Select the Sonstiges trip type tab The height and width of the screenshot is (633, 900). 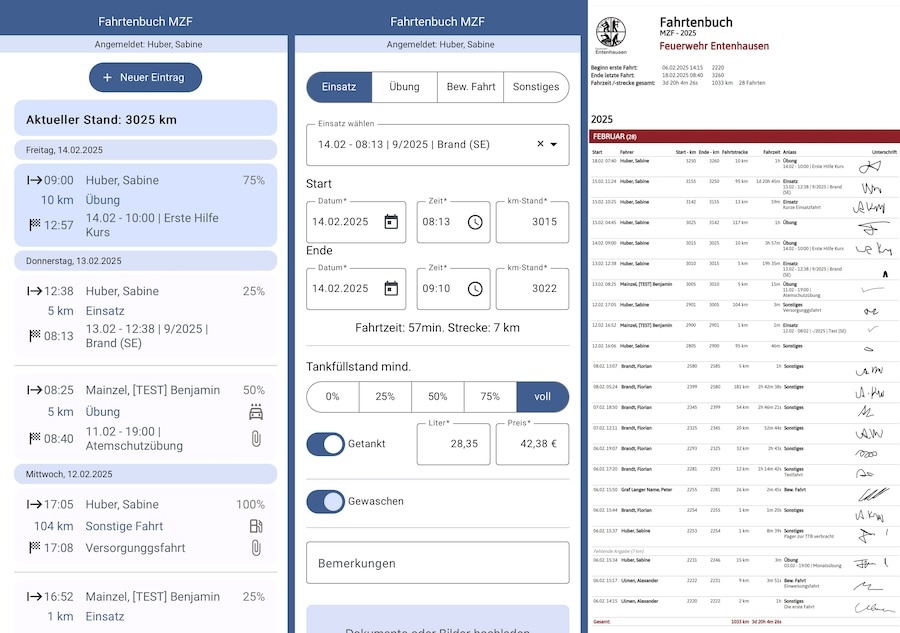tap(536, 87)
